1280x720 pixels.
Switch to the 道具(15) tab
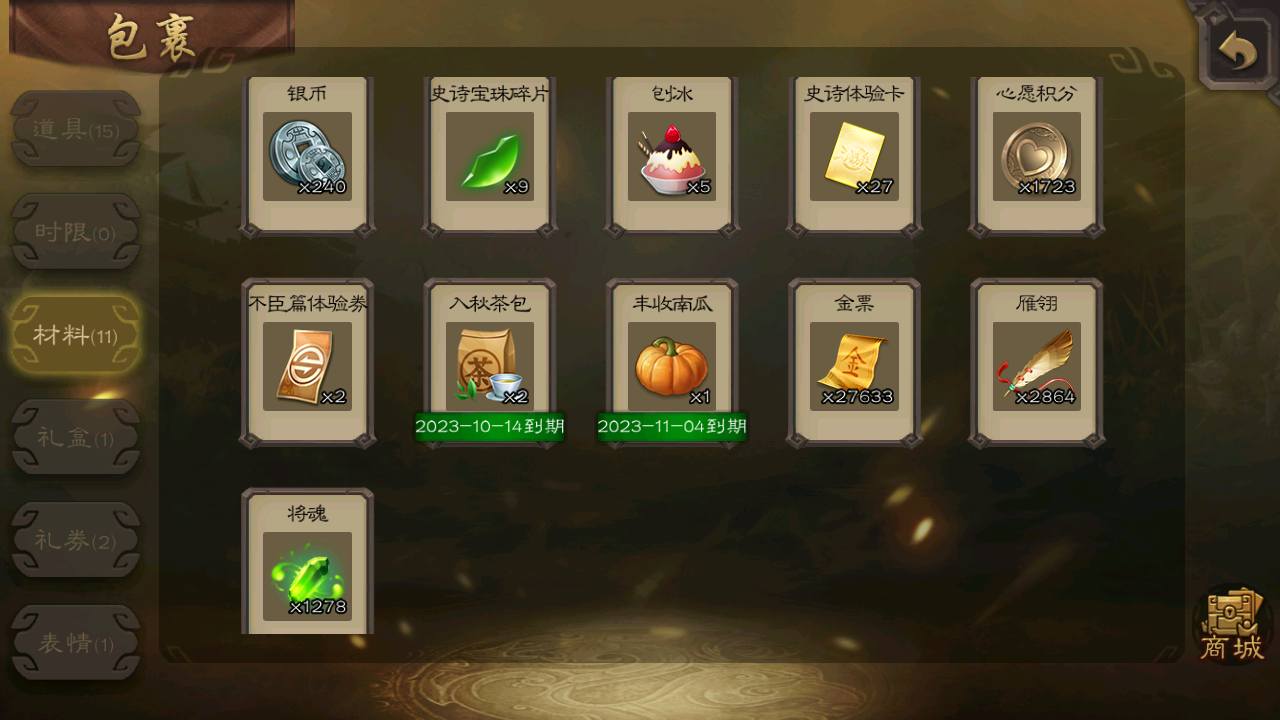(x=76, y=129)
